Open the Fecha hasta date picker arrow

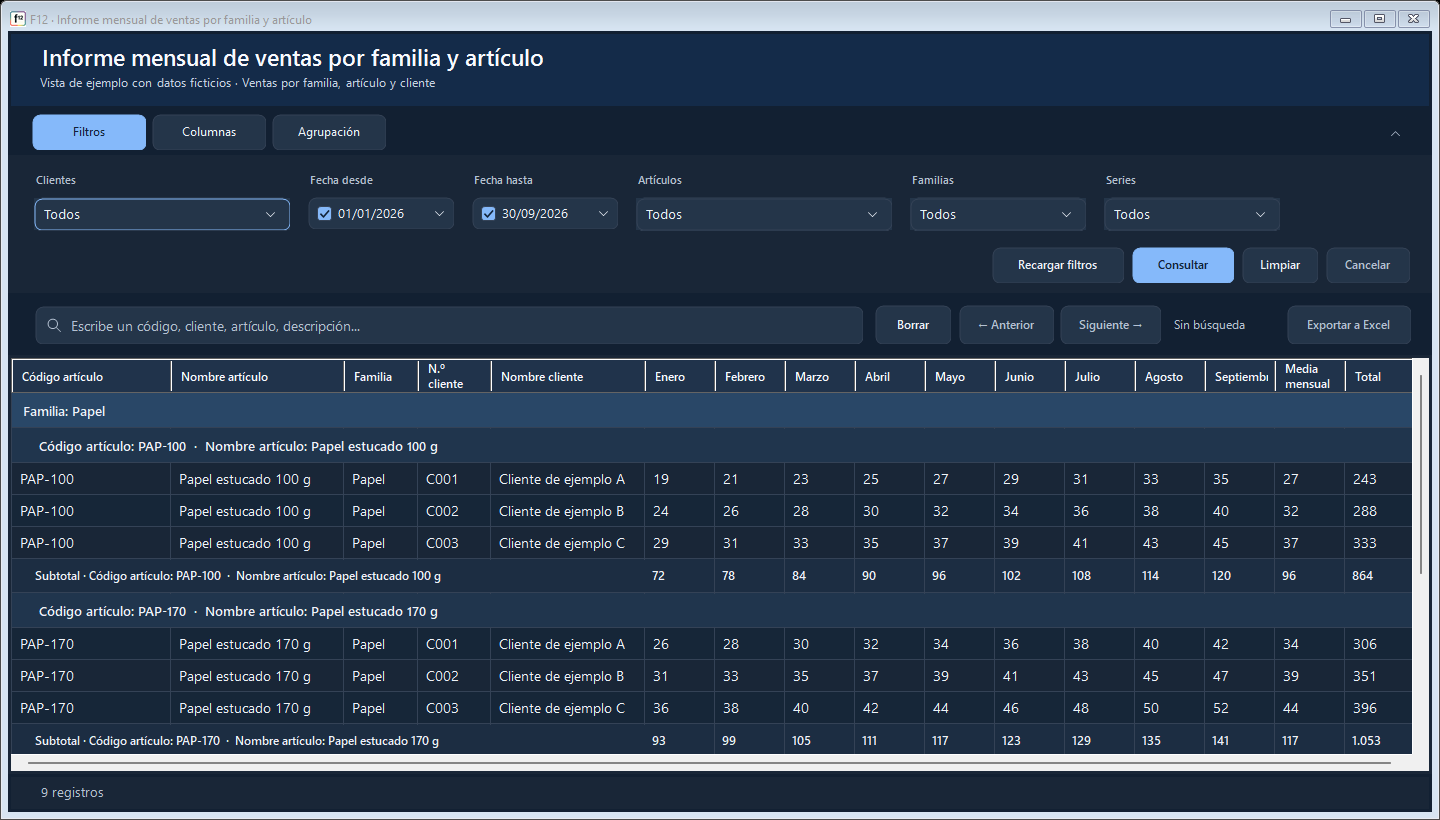coord(604,214)
